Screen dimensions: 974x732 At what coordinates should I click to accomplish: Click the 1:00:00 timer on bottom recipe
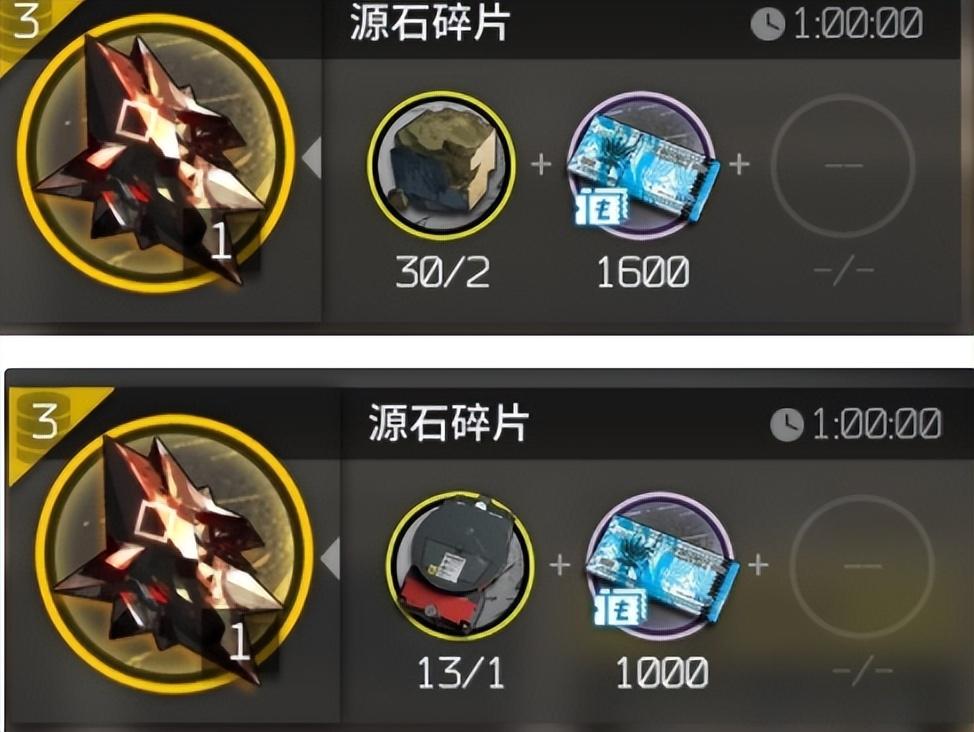tap(877, 424)
